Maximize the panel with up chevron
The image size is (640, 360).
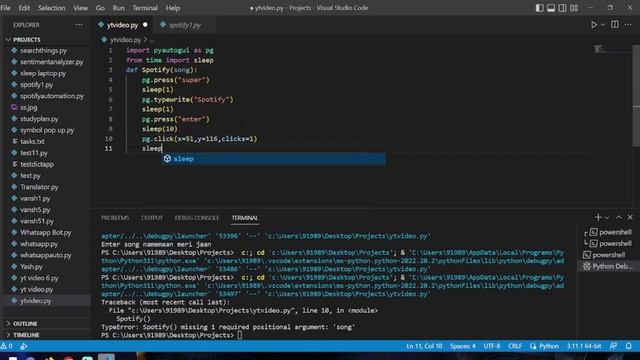(x=619, y=218)
